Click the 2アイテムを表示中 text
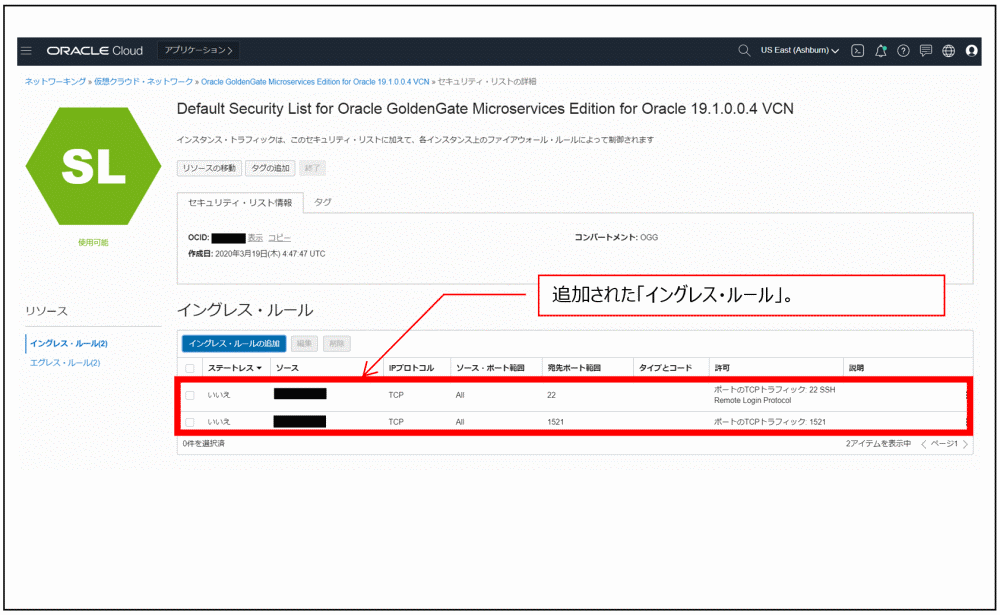The image size is (1000, 615). tap(878, 444)
